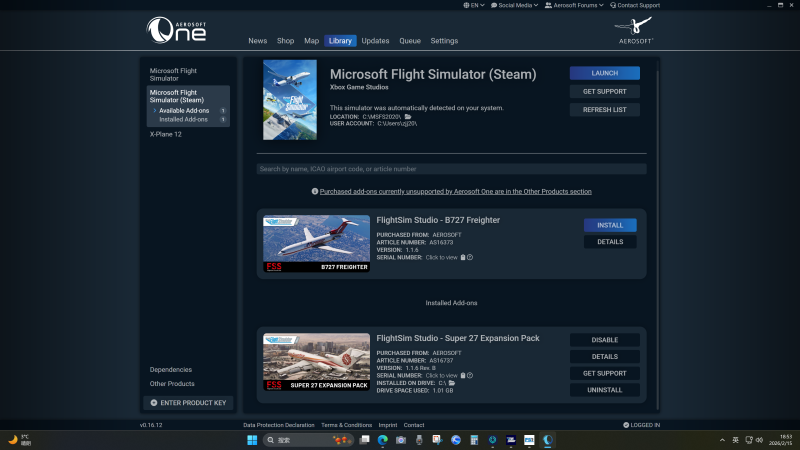The width and height of the screenshot is (800, 450).
Task: Click simulator Get Support button
Action: [x=605, y=91]
